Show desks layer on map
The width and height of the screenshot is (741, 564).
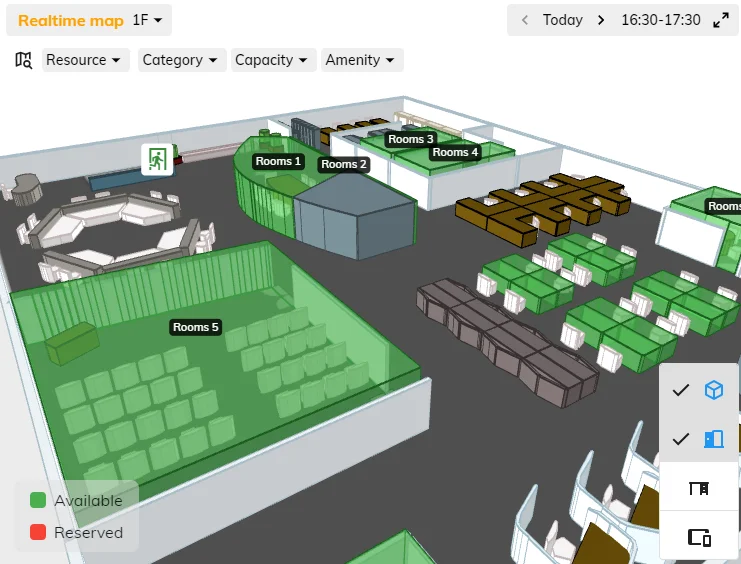point(699,488)
